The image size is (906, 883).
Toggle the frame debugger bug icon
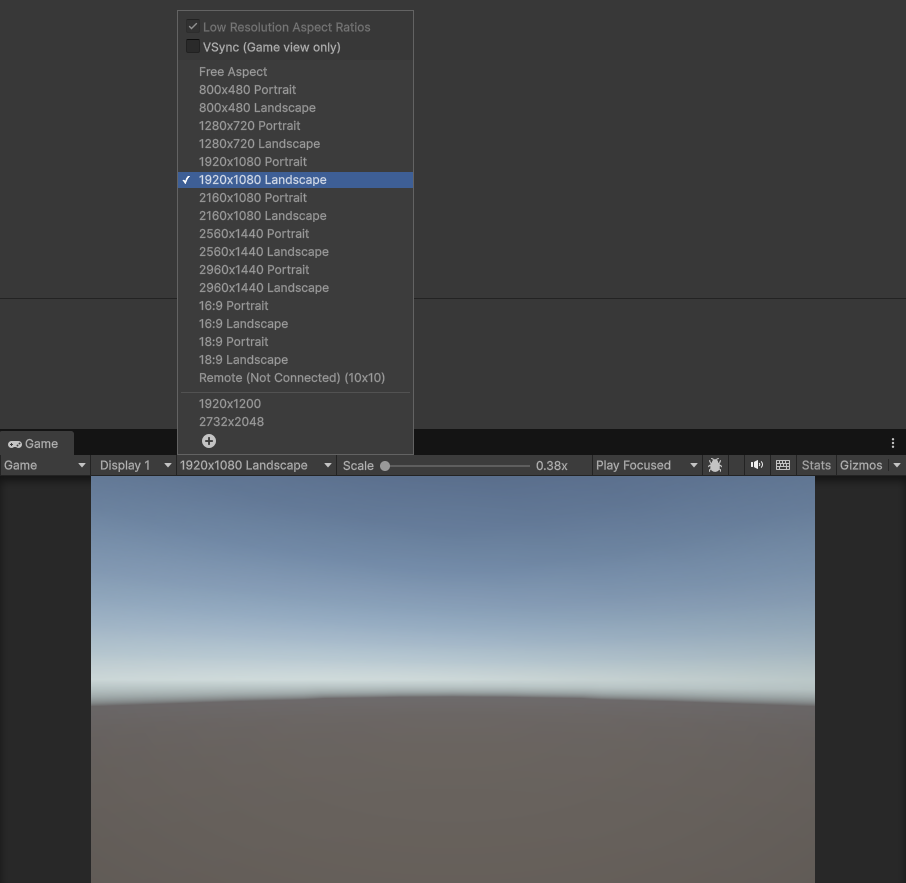click(x=714, y=465)
